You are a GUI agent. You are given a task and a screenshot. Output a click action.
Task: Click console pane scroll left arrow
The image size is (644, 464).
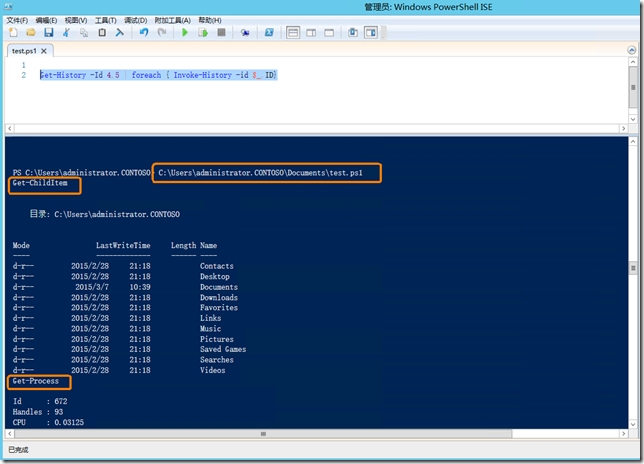point(10,434)
